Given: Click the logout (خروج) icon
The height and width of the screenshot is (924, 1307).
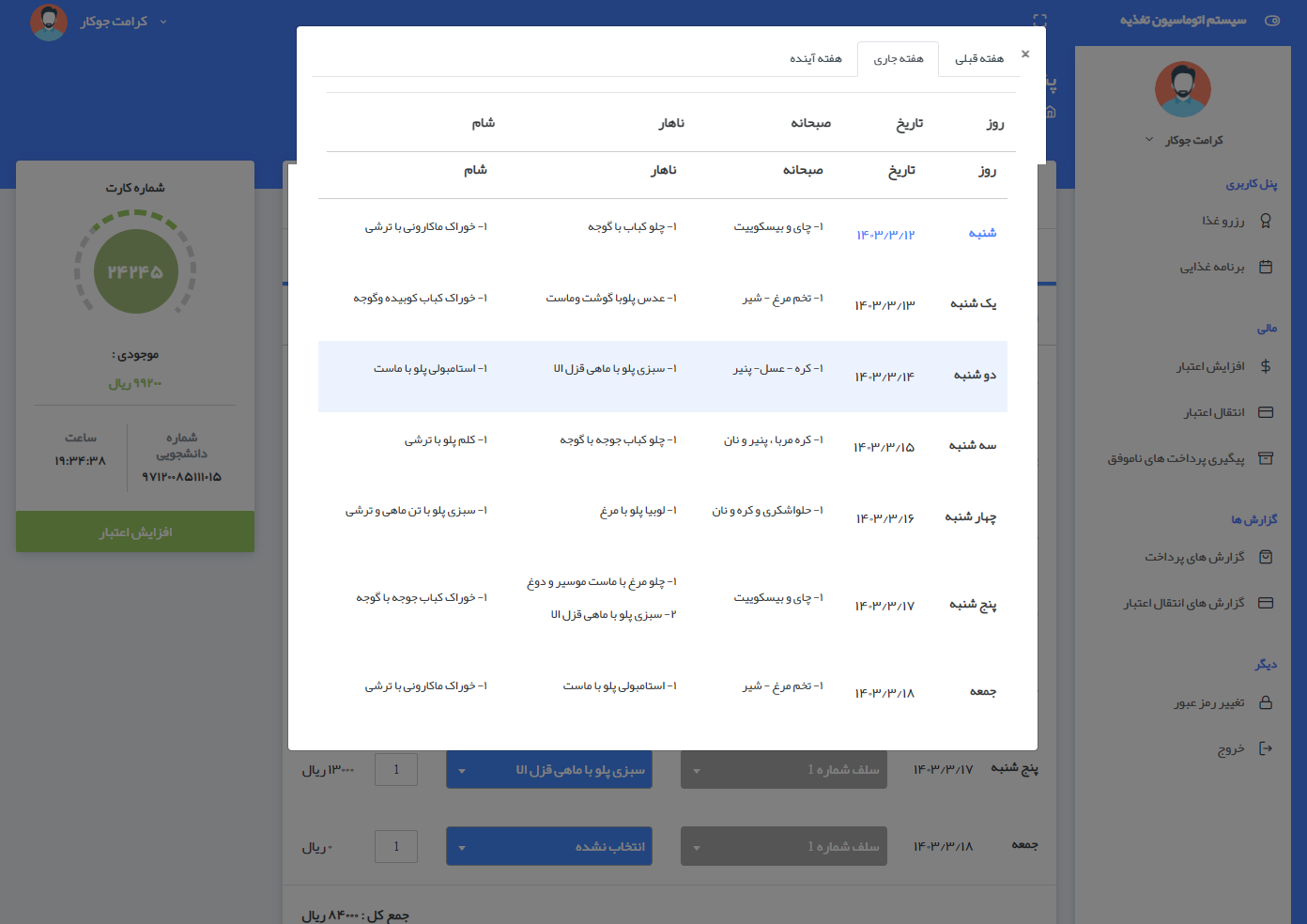Looking at the screenshot, I should (1265, 748).
